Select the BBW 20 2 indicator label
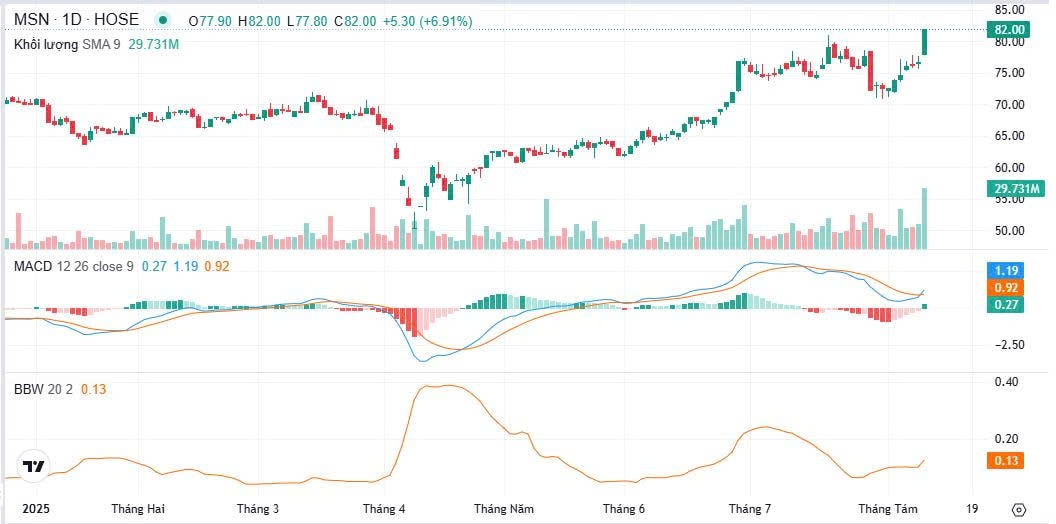Screen dimensions: 1056x524 [43, 389]
